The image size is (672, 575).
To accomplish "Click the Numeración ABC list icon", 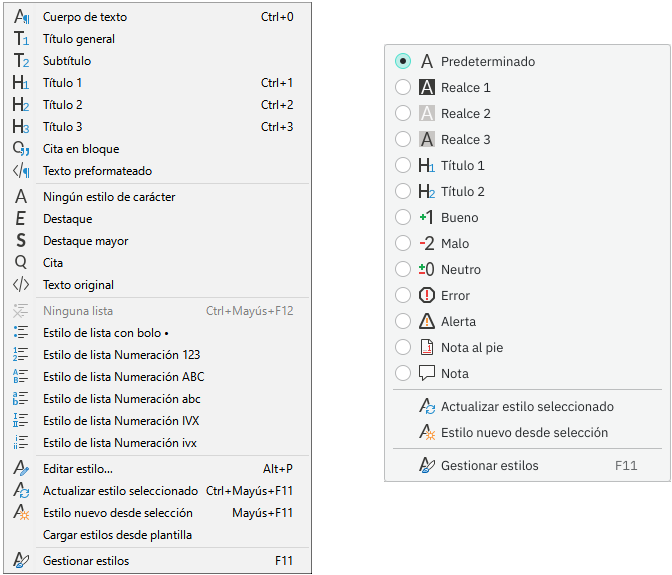I will (x=21, y=377).
